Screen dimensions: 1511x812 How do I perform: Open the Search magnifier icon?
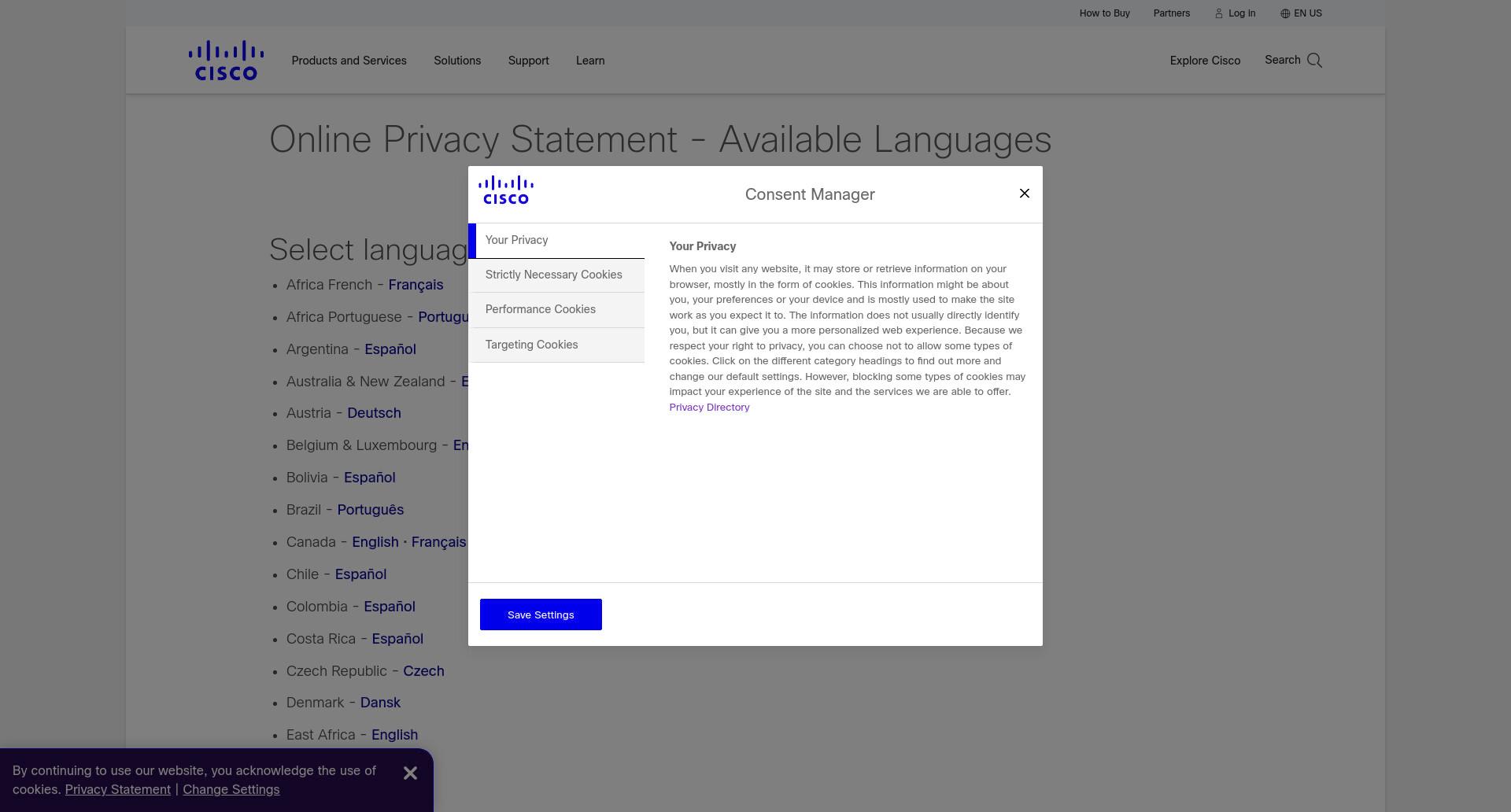[1314, 61]
